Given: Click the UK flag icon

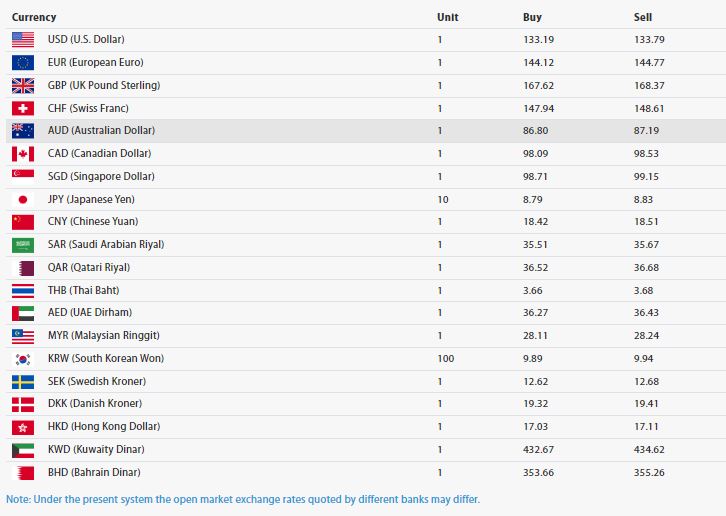Looking at the screenshot, I should (x=23, y=85).
